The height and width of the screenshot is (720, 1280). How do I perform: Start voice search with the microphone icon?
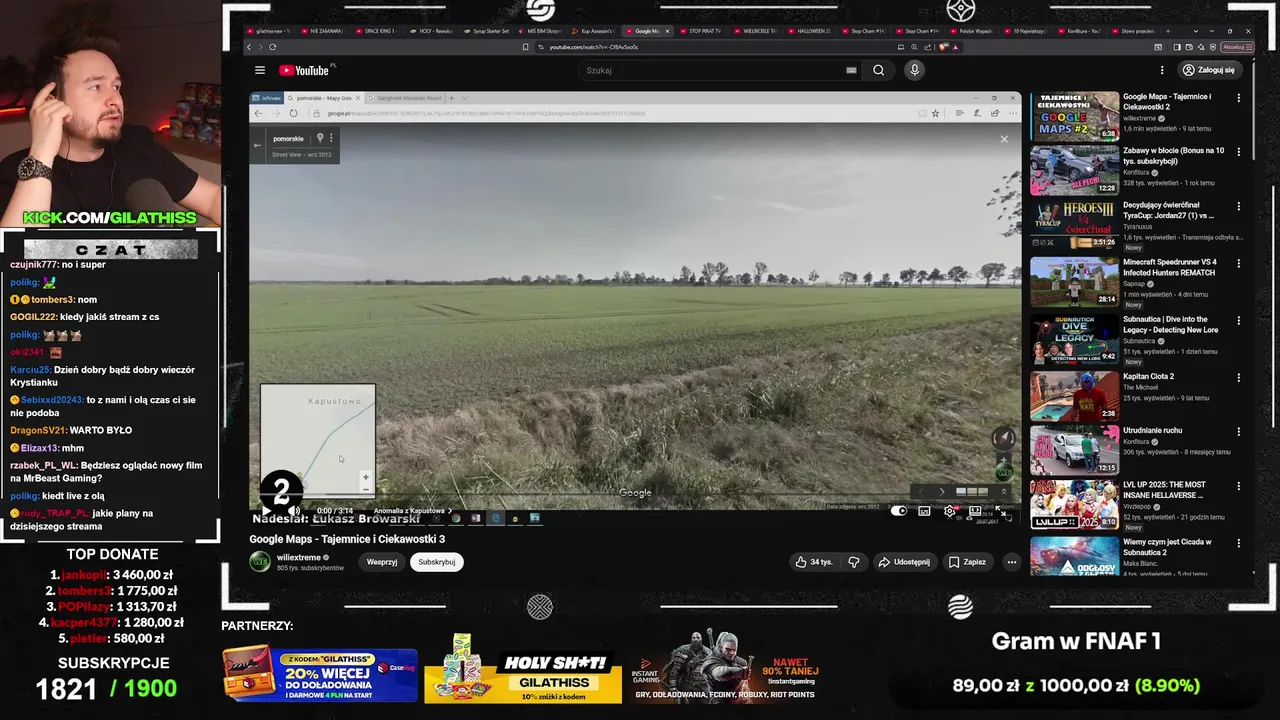914,70
